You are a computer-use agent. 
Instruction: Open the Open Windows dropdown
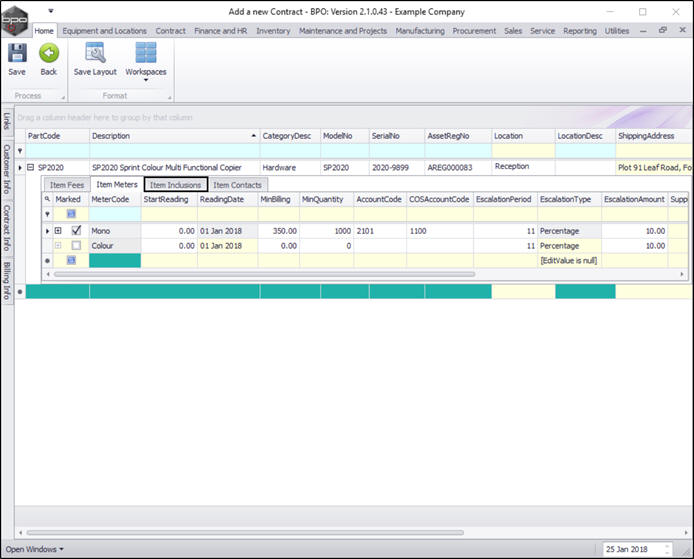(35, 549)
